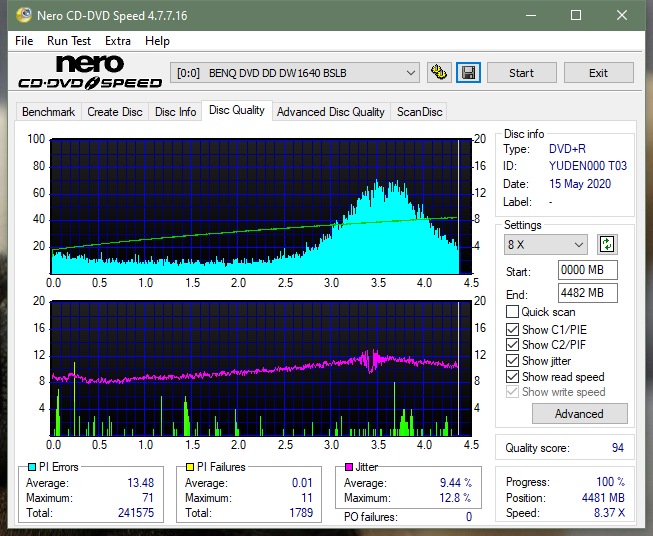Click the Position value 4481 MB
The width and height of the screenshot is (653, 536).
click(x=603, y=498)
